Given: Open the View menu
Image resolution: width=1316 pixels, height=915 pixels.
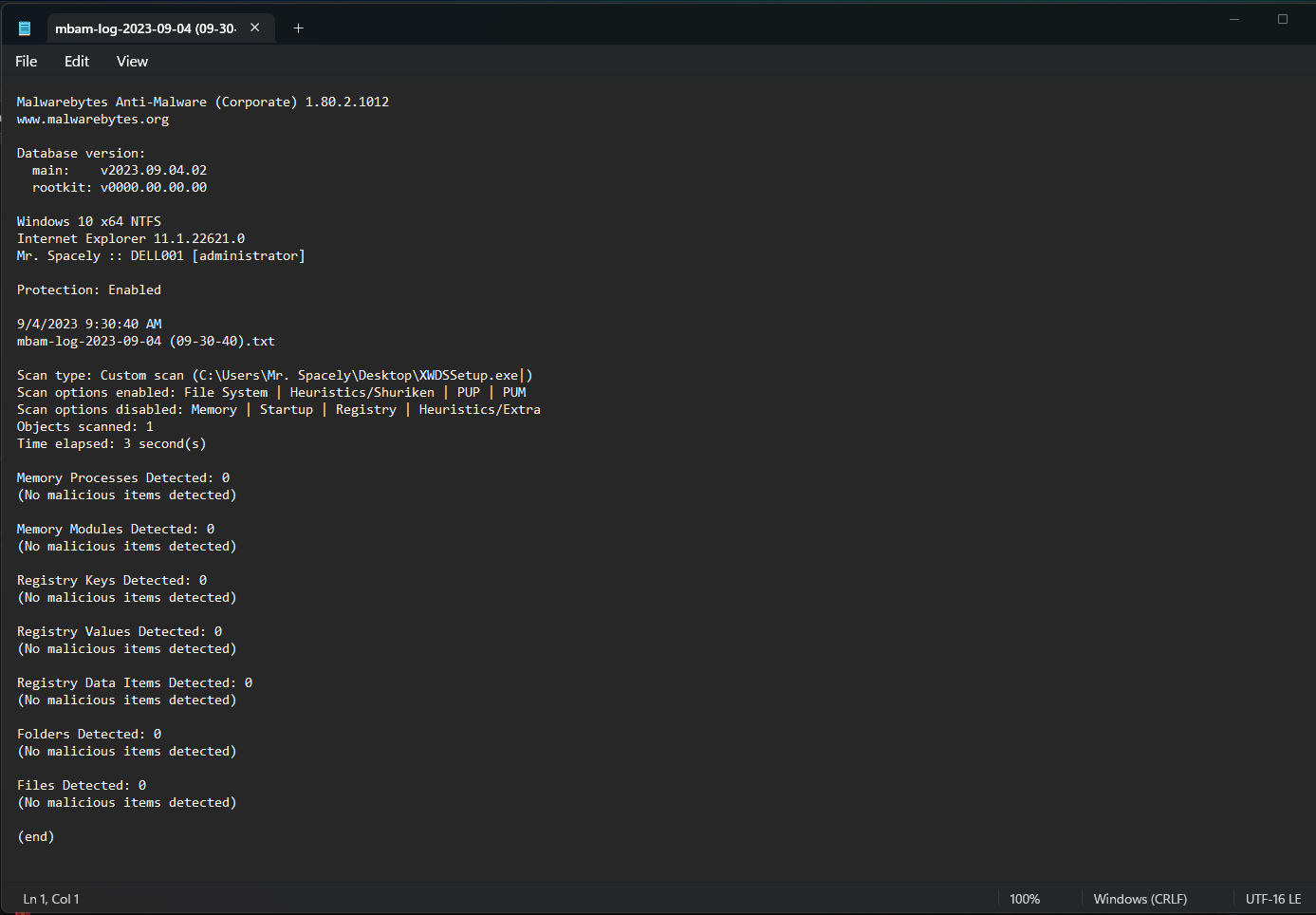Looking at the screenshot, I should (132, 61).
